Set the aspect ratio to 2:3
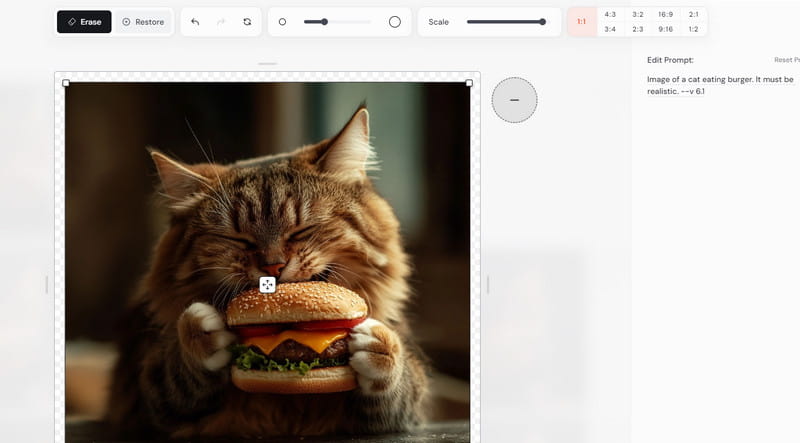The width and height of the screenshot is (800, 443). click(637, 29)
